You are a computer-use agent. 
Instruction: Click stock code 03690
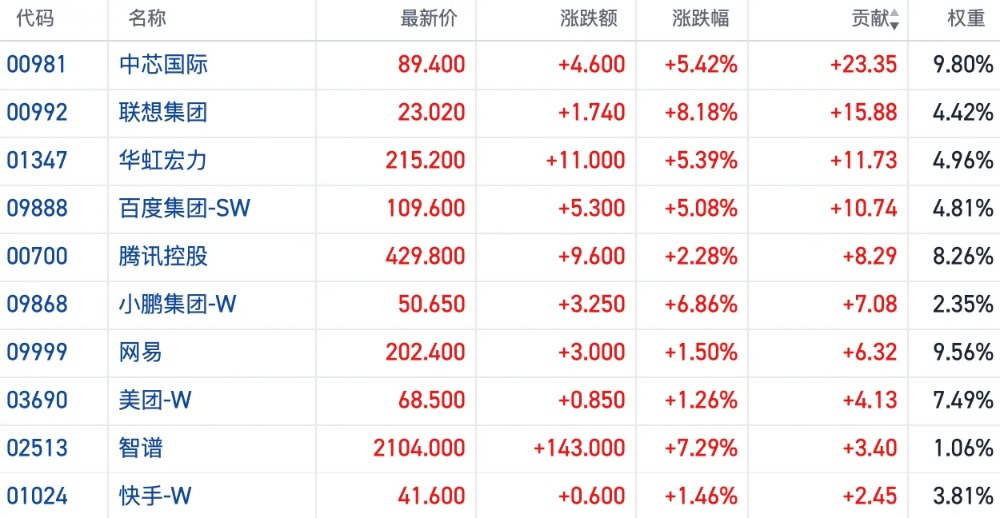tap(37, 400)
